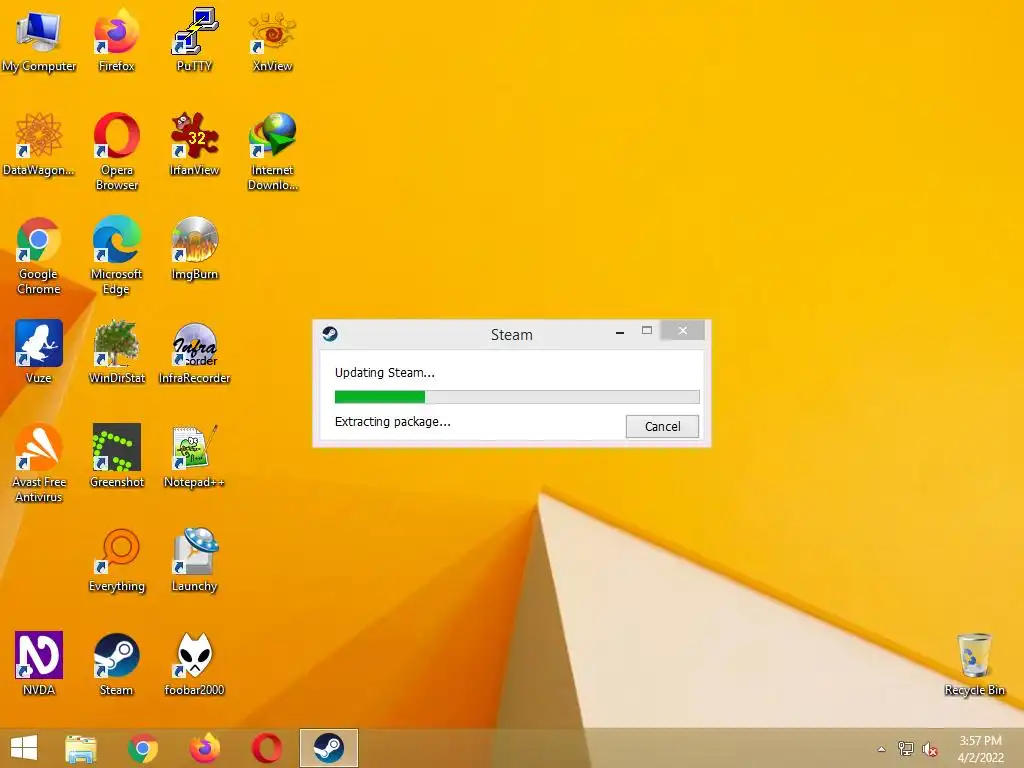Viewport: 1024px width, 768px height.
Task: Close the Steam updater dialog
Action: pyautogui.click(x=682, y=330)
